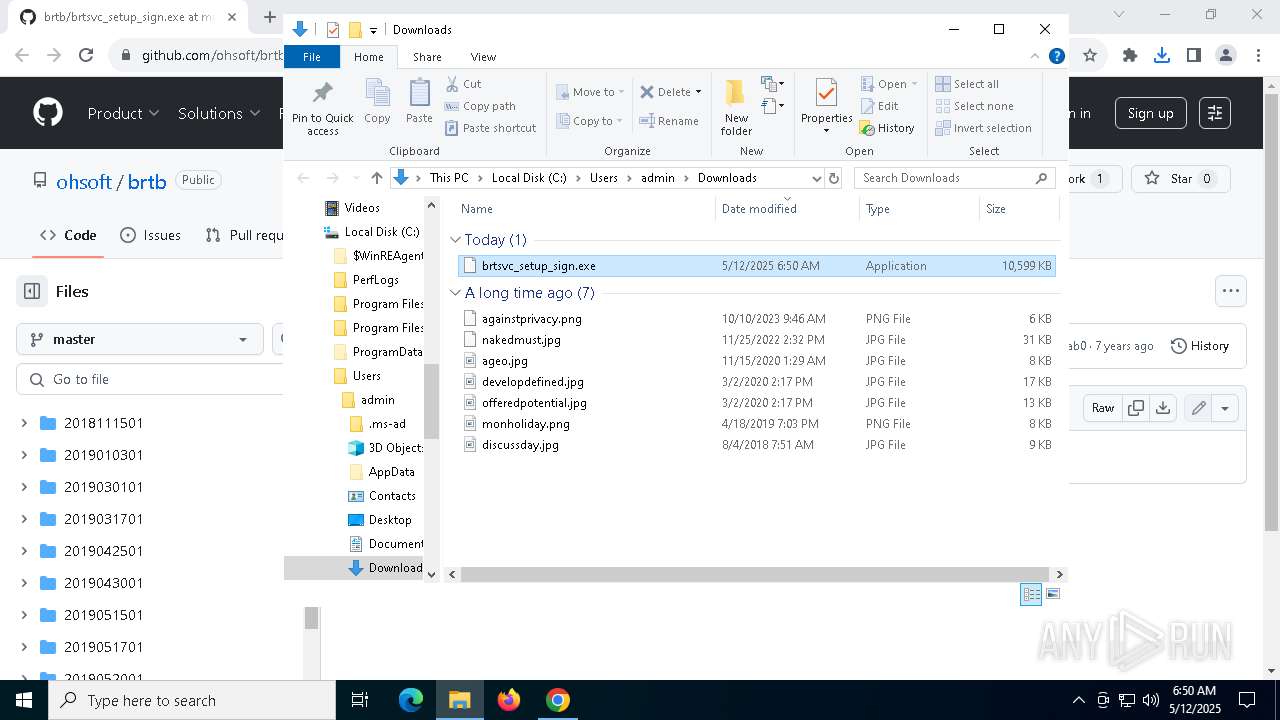Expand folder 2019031701 in GitHub tree
The width and height of the screenshot is (1280, 720).
[x=24, y=519]
